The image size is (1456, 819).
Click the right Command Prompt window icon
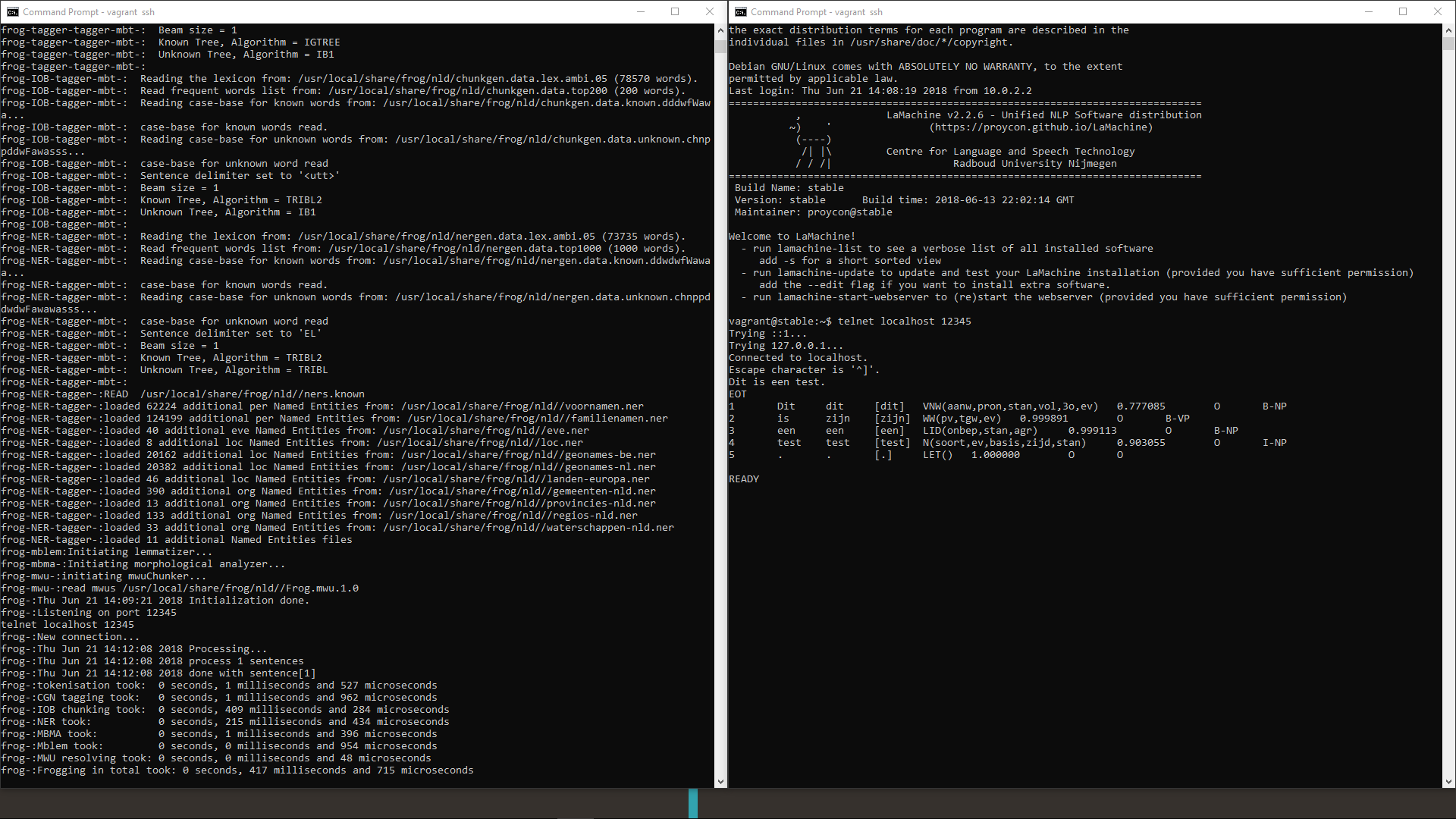tap(741, 12)
